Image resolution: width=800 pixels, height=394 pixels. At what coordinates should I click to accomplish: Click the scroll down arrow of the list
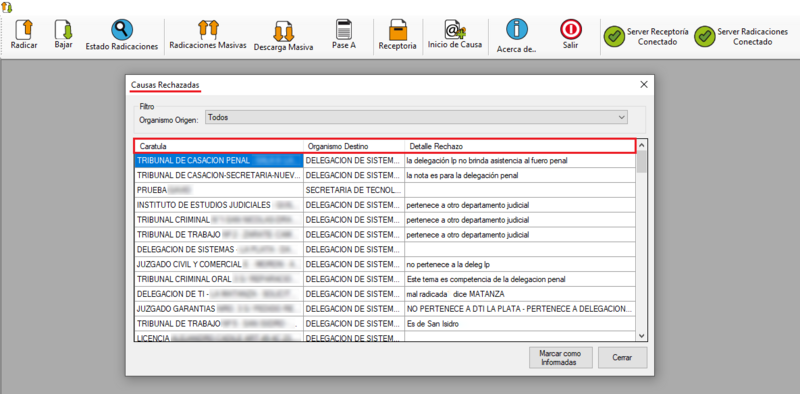click(642, 335)
